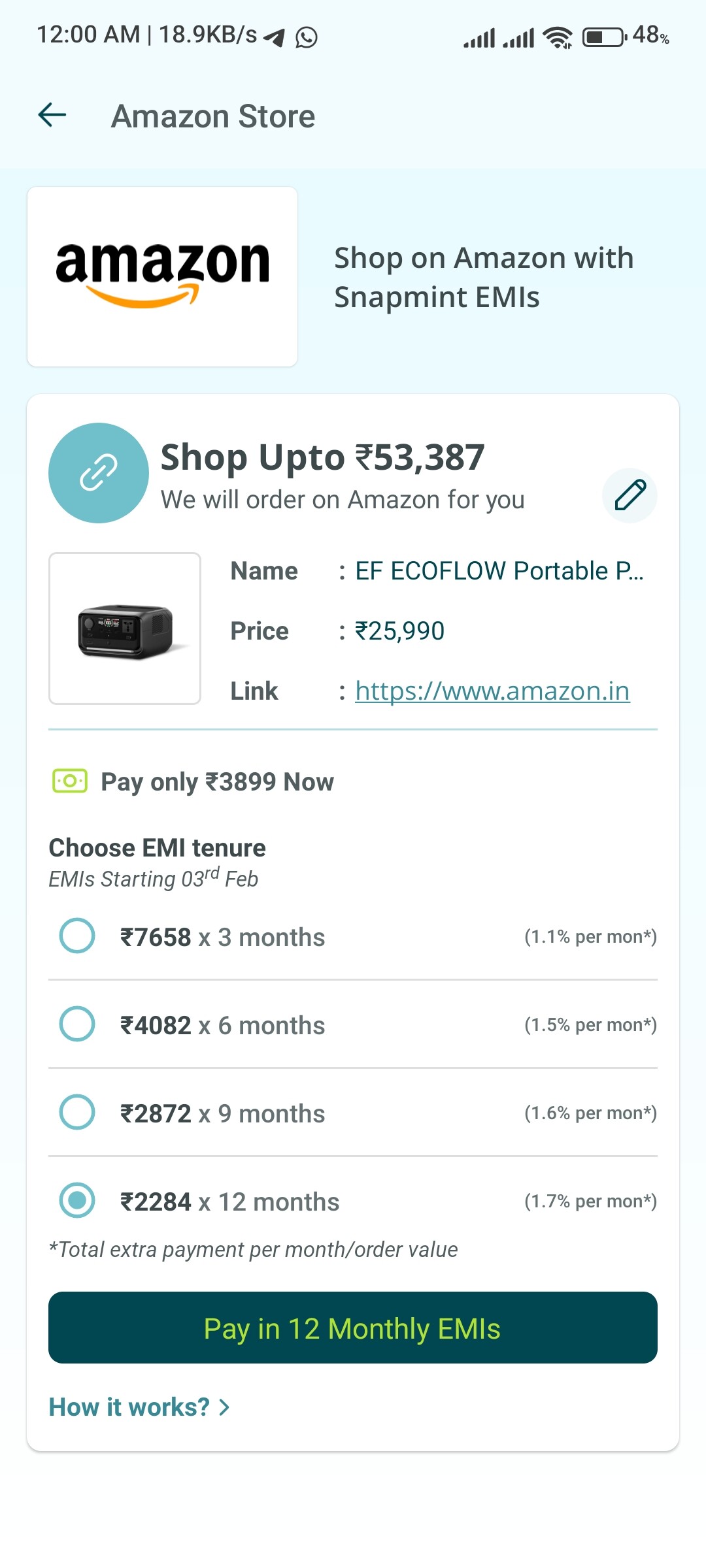Screen dimensions: 706x1568
Task: Tap the Wi-Fi status bar icon
Action: point(558,37)
